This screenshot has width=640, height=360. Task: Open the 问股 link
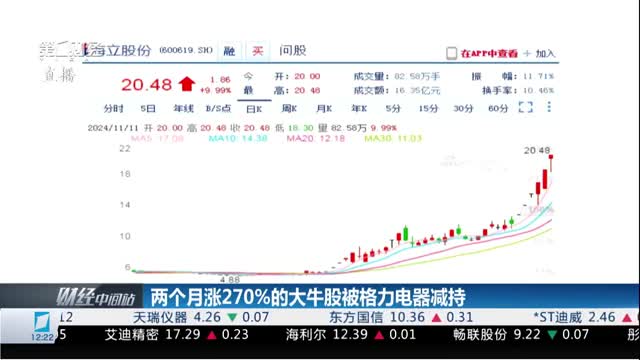(x=293, y=51)
